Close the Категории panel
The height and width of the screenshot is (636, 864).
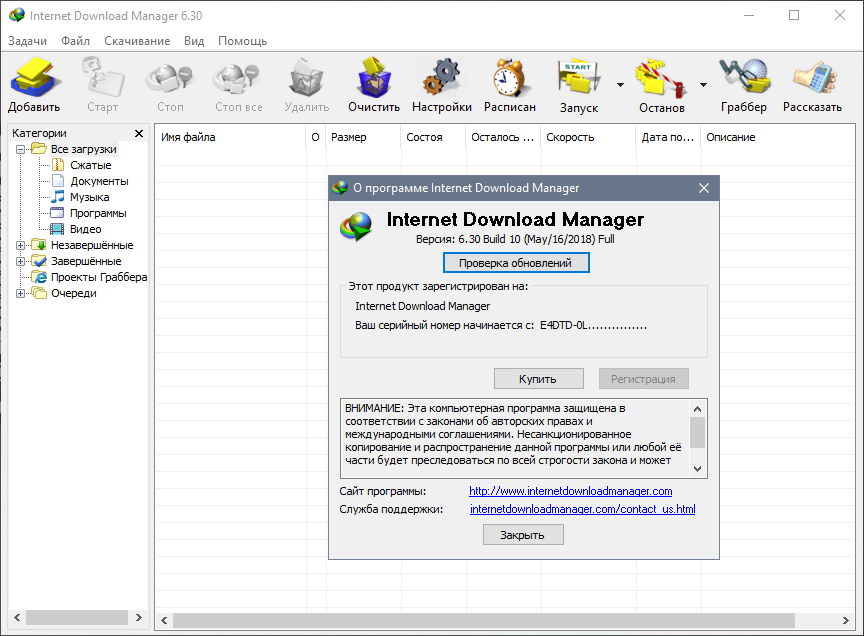pos(139,133)
